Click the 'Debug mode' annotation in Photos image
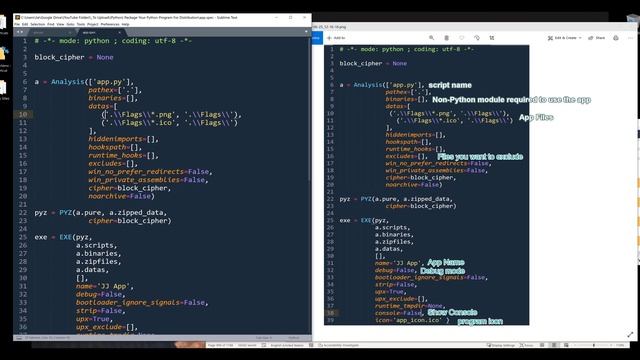This screenshot has height=360, width=640. tap(442, 271)
